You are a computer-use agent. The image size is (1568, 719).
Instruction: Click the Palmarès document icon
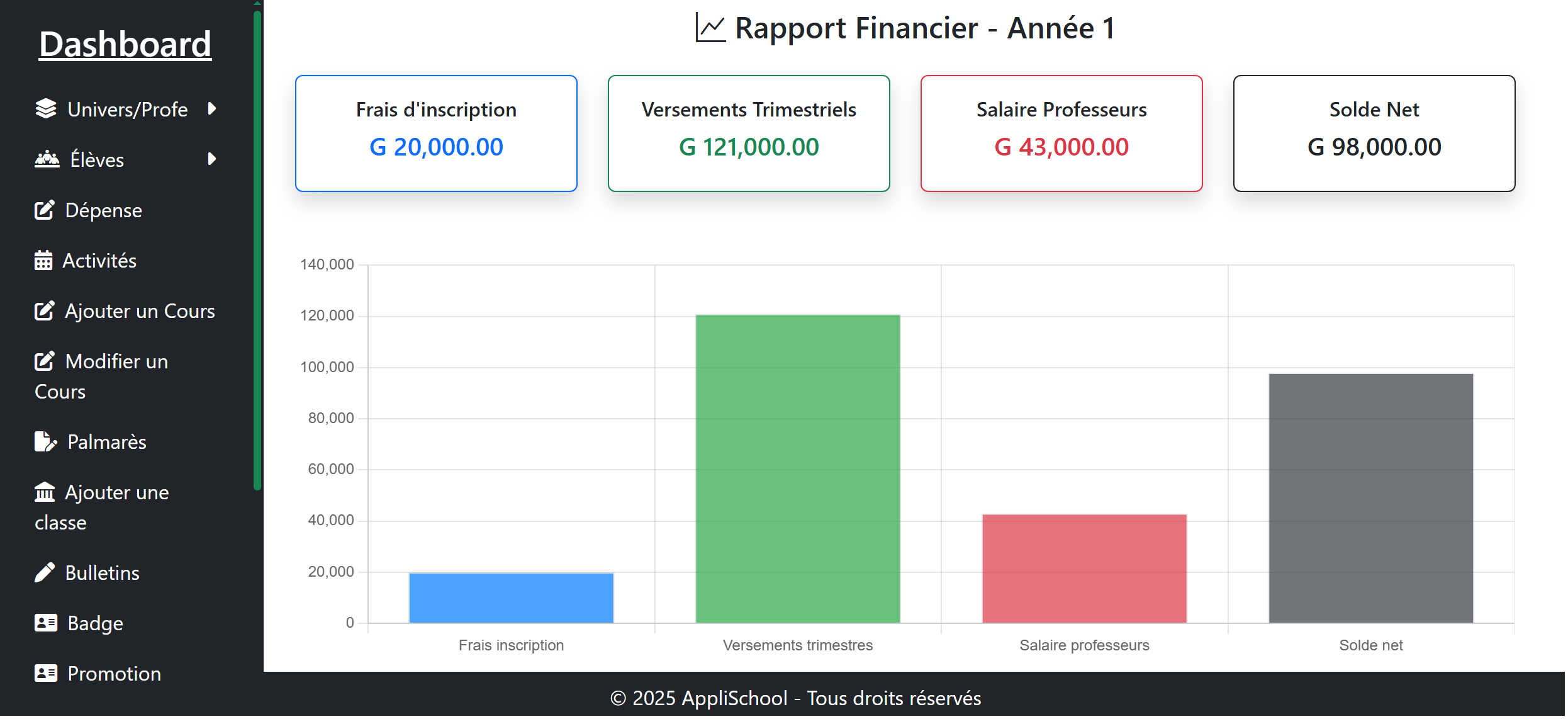tap(45, 442)
